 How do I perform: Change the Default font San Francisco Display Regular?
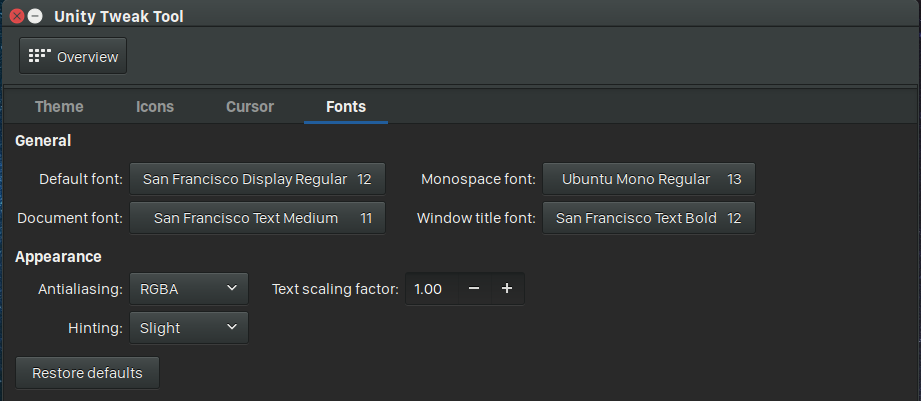pos(257,179)
